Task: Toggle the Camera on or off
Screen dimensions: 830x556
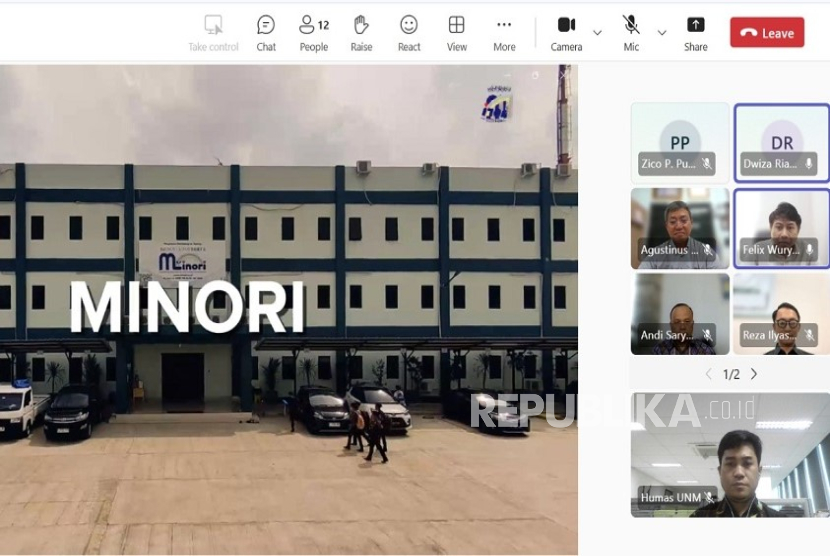Action: pos(566,33)
